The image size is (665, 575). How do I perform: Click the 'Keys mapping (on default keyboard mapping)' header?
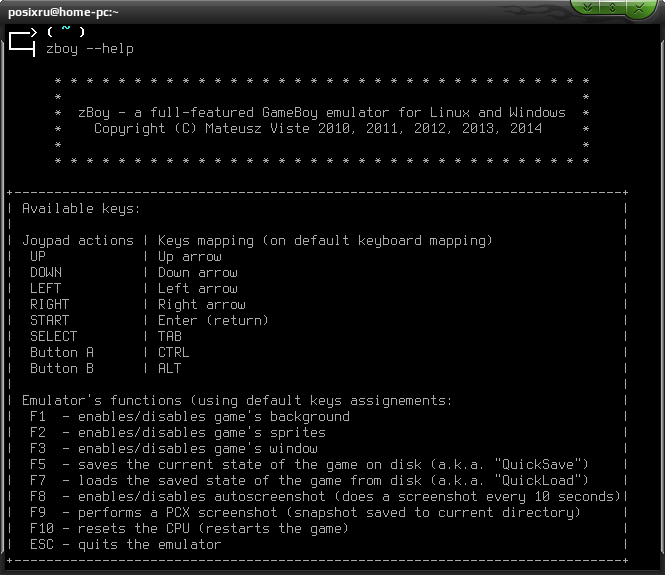click(325, 241)
